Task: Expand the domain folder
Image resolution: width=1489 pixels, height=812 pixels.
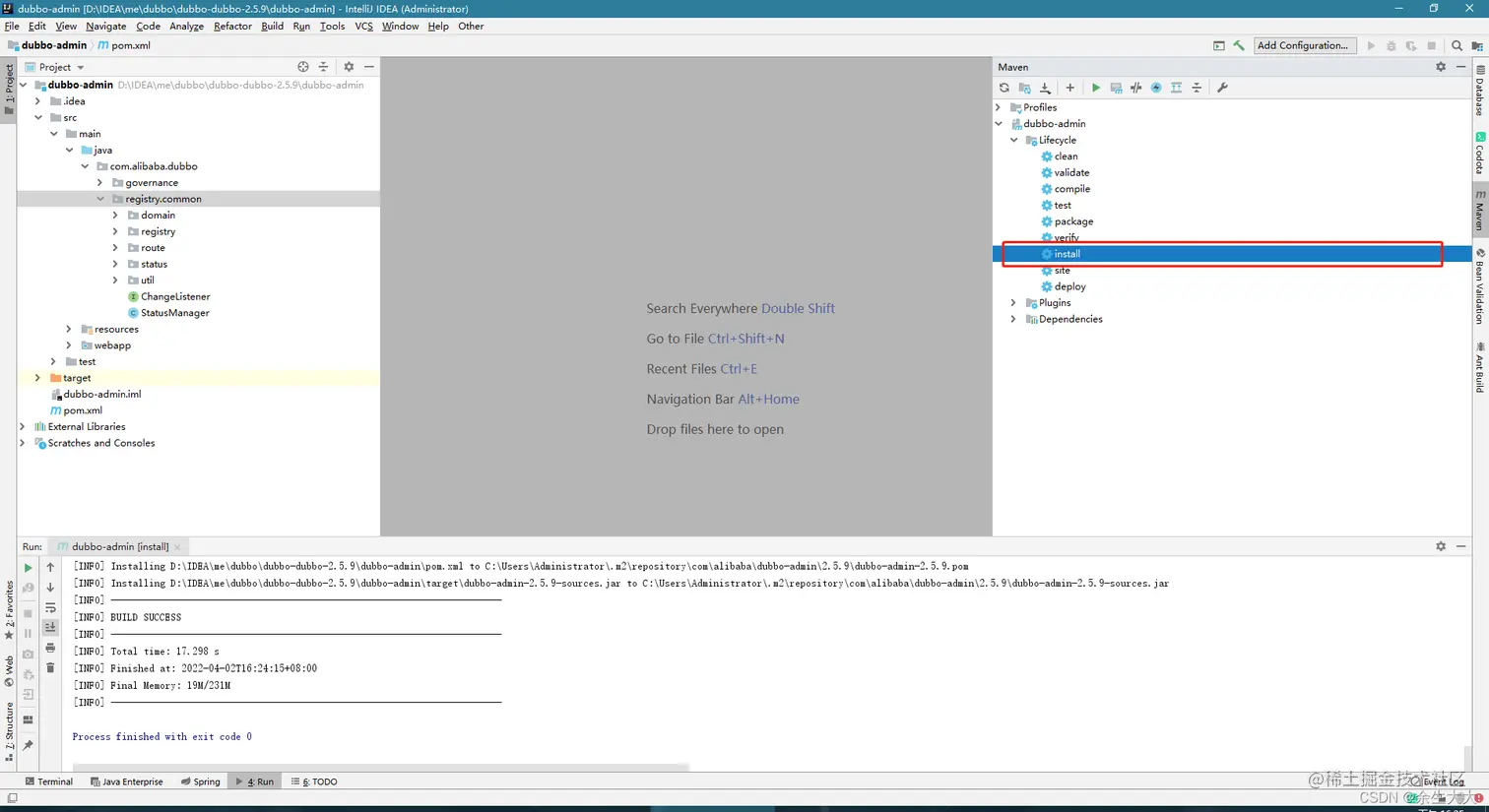Action: click(x=115, y=215)
